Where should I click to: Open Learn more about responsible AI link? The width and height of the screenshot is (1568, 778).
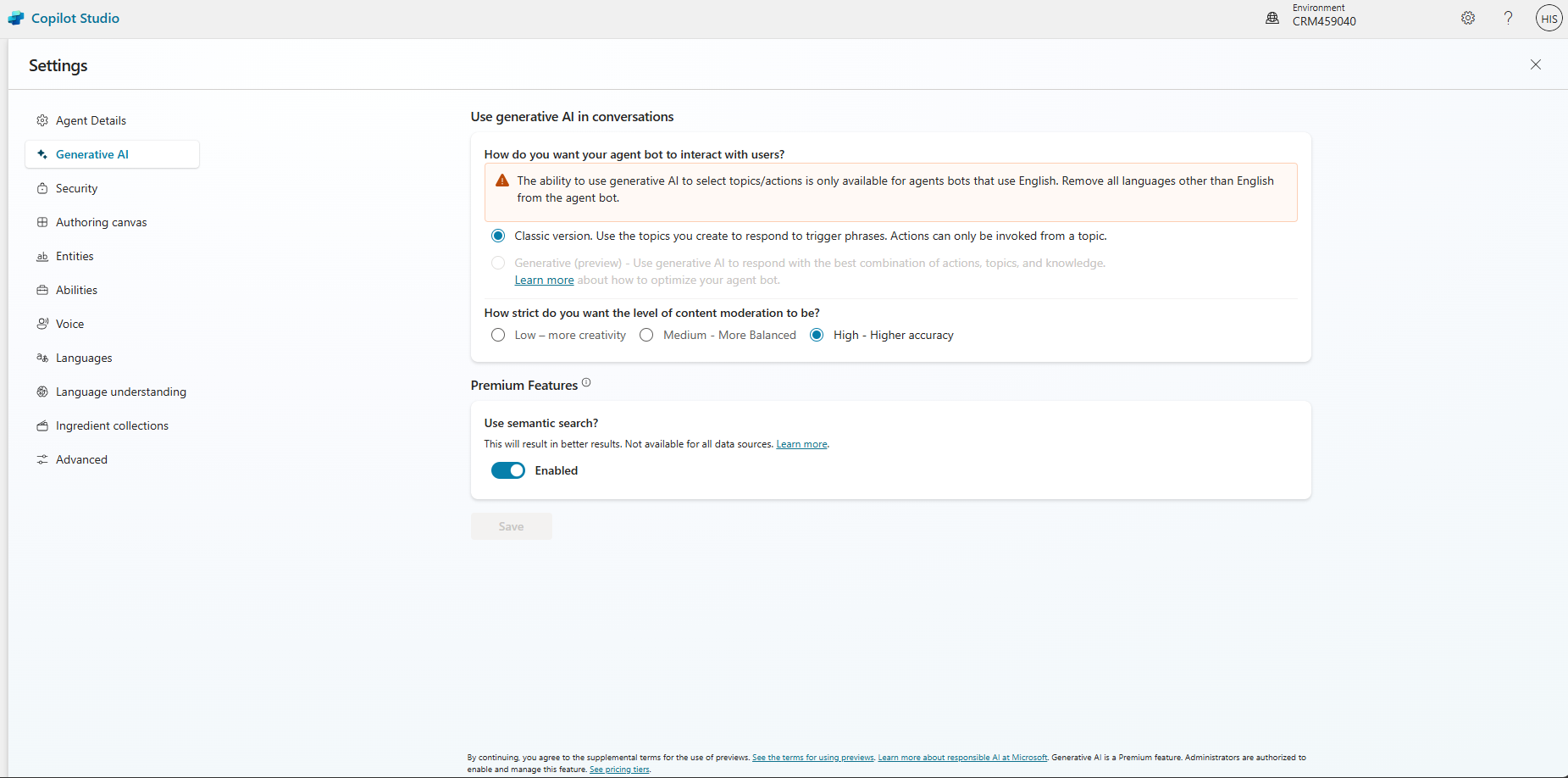(x=962, y=758)
